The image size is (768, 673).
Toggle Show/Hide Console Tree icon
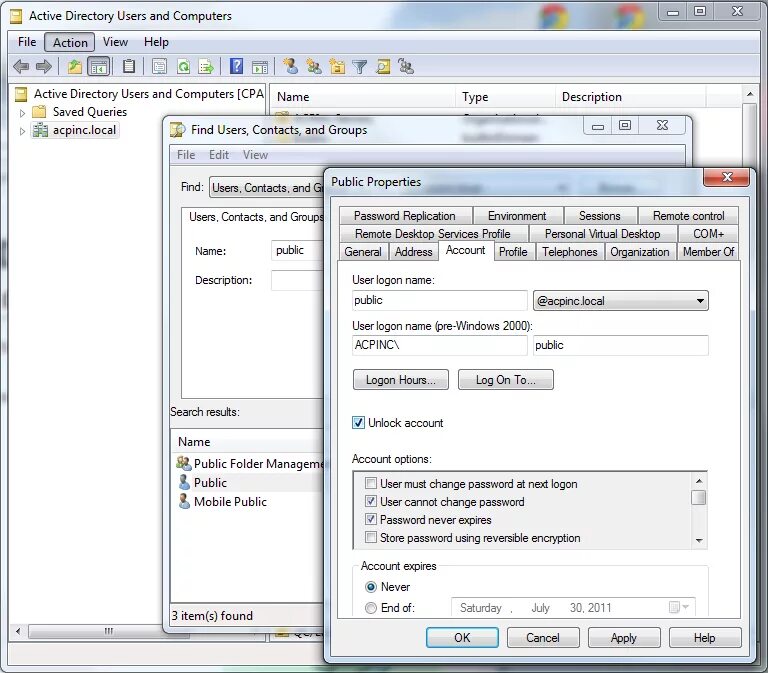click(99, 66)
